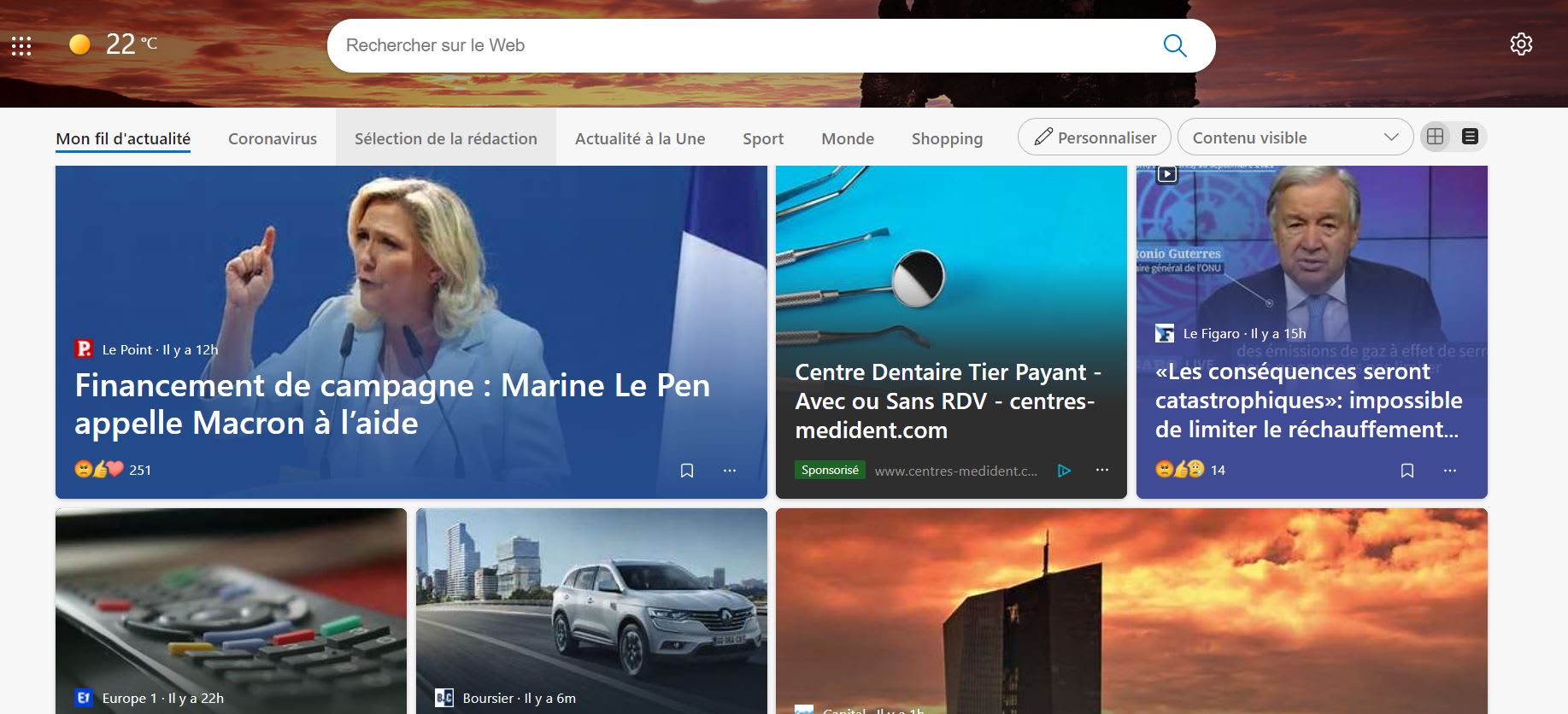Open page settings gear icon

click(1521, 44)
